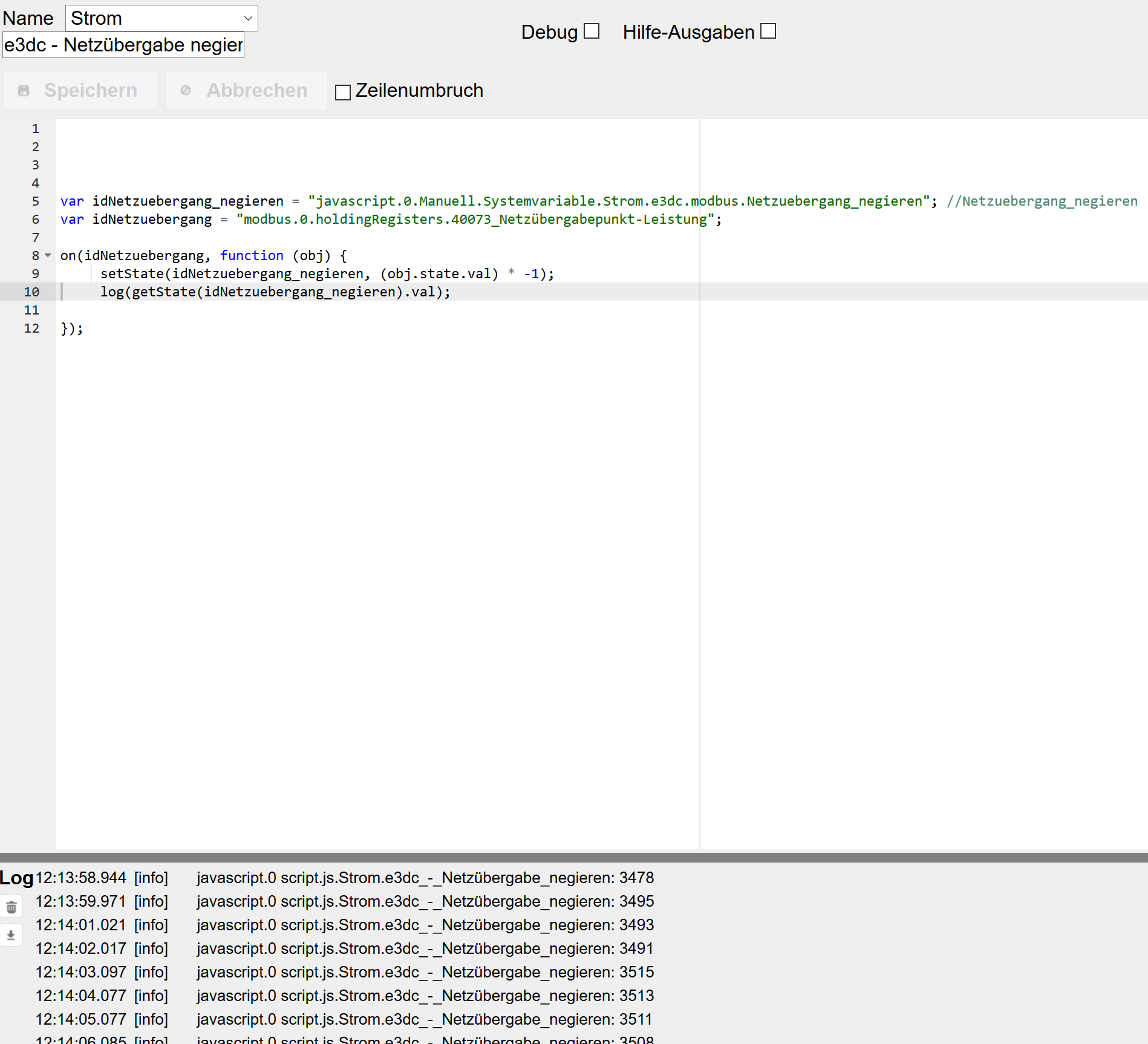
Task: Click the log entry ending in 3511
Action: point(345,1019)
